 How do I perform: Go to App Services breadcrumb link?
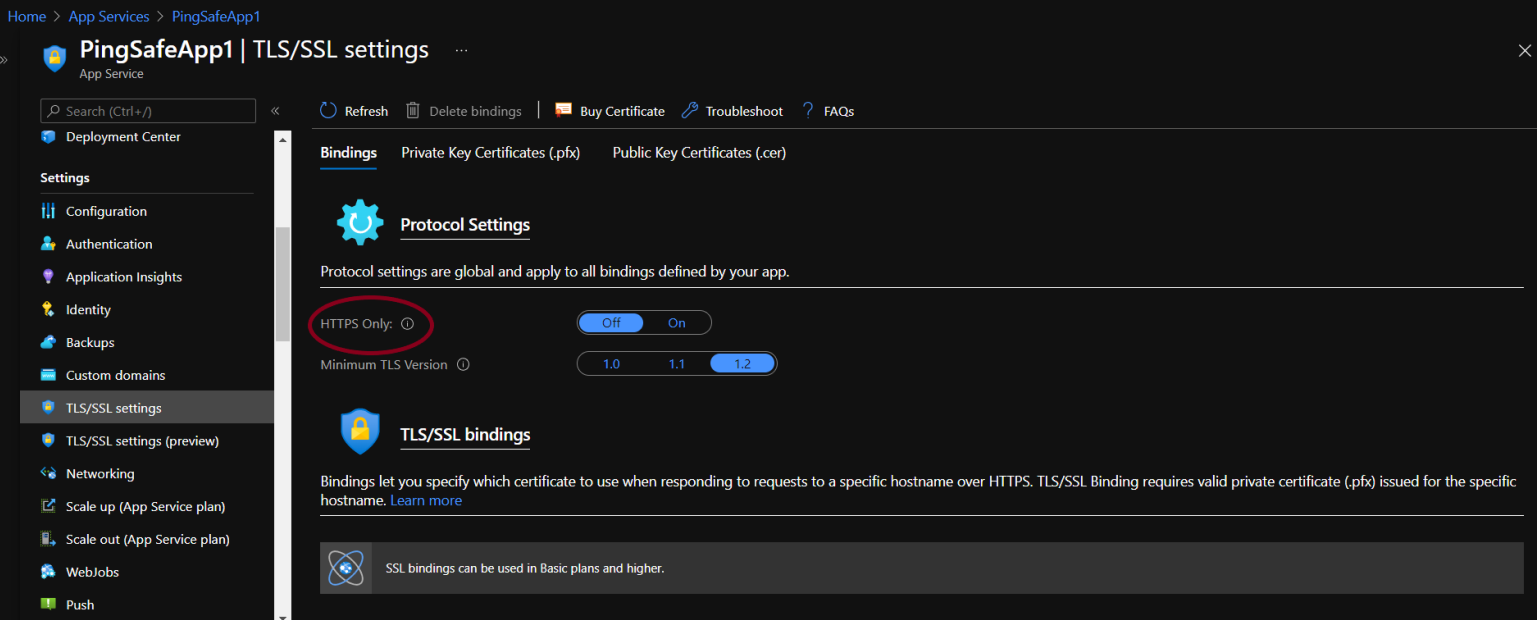109,17
